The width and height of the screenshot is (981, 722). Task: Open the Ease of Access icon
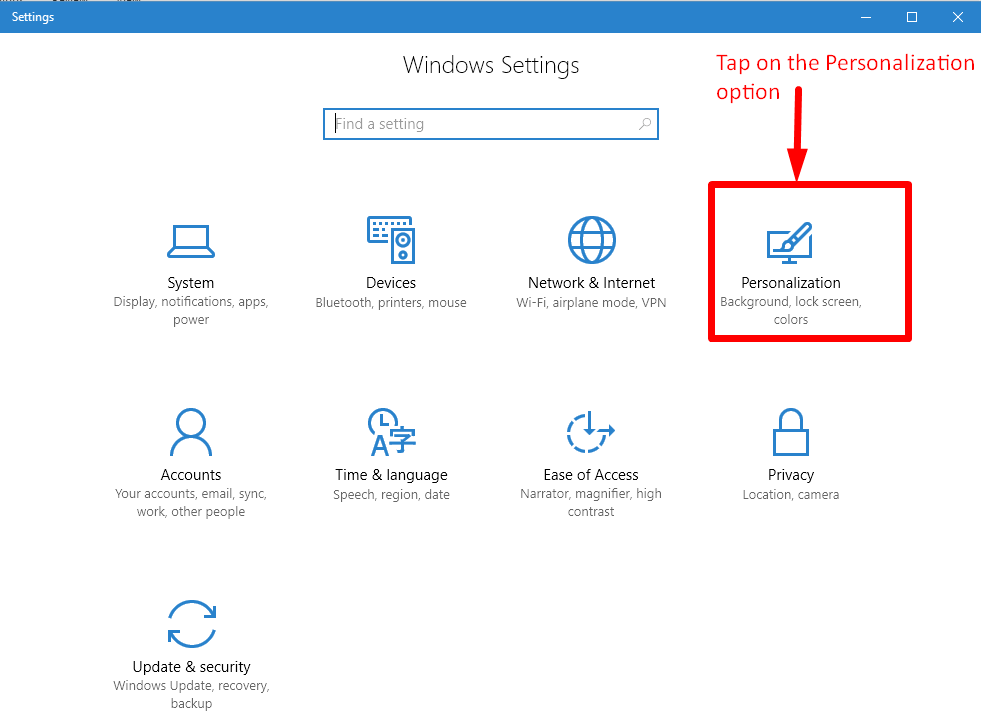(x=591, y=432)
